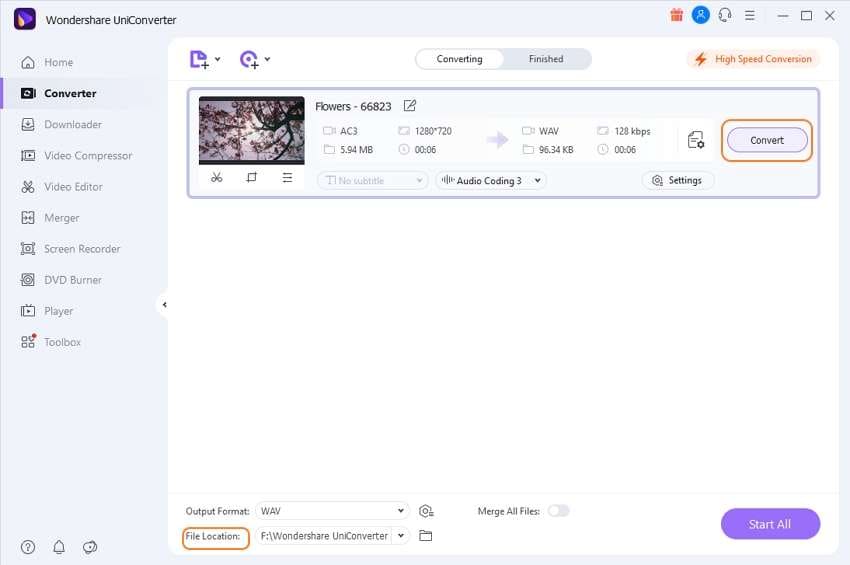Switch to the Finished tab

point(546,59)
